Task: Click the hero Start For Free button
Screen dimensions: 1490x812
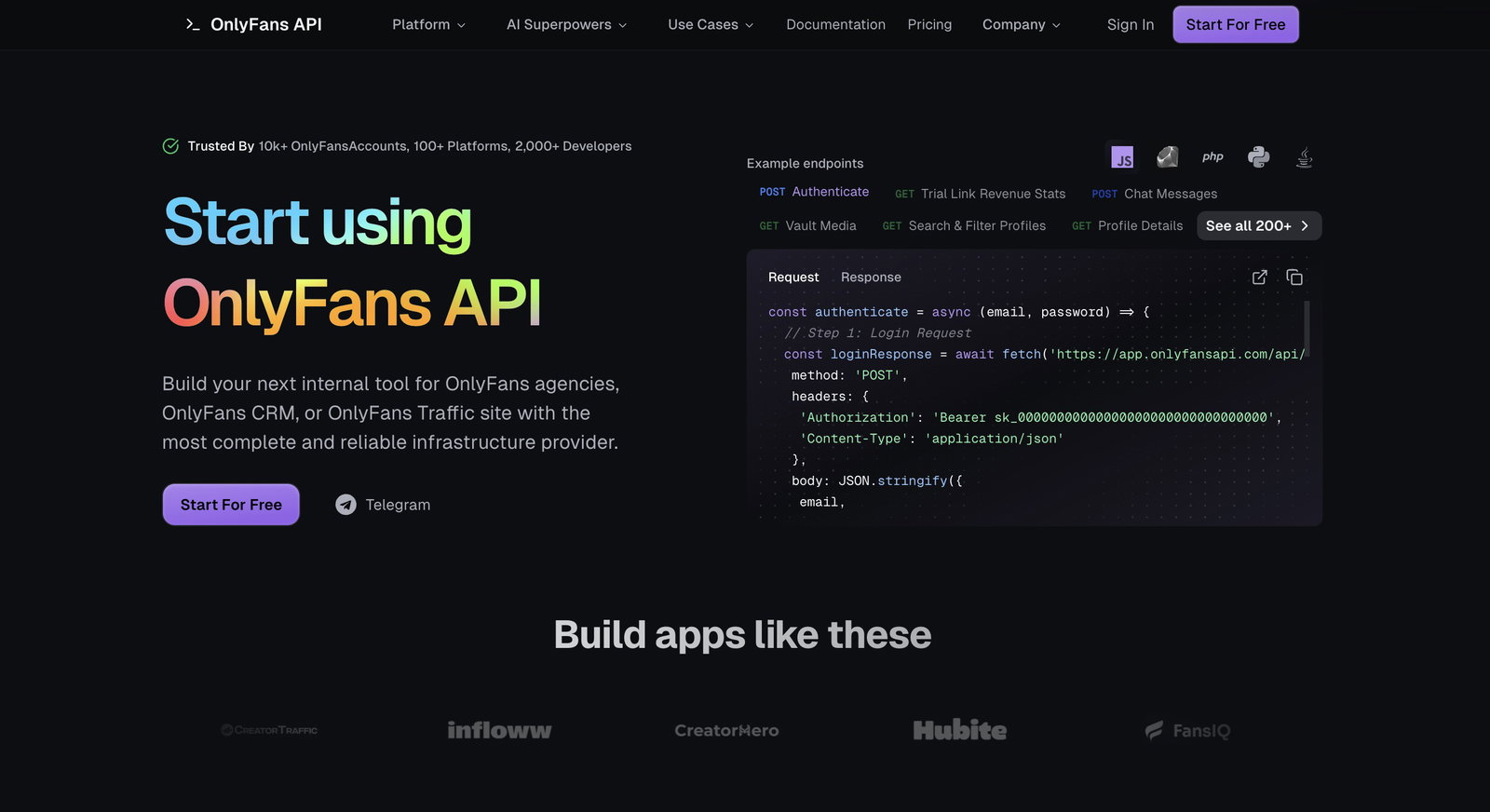Action: 231,505
